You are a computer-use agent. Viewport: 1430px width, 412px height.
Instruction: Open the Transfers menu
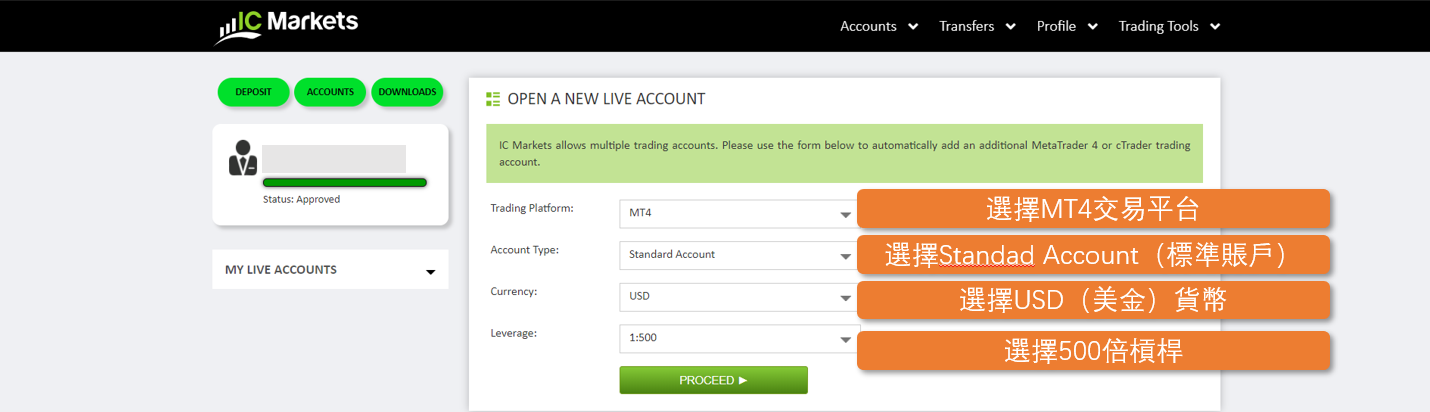(977, 26)
